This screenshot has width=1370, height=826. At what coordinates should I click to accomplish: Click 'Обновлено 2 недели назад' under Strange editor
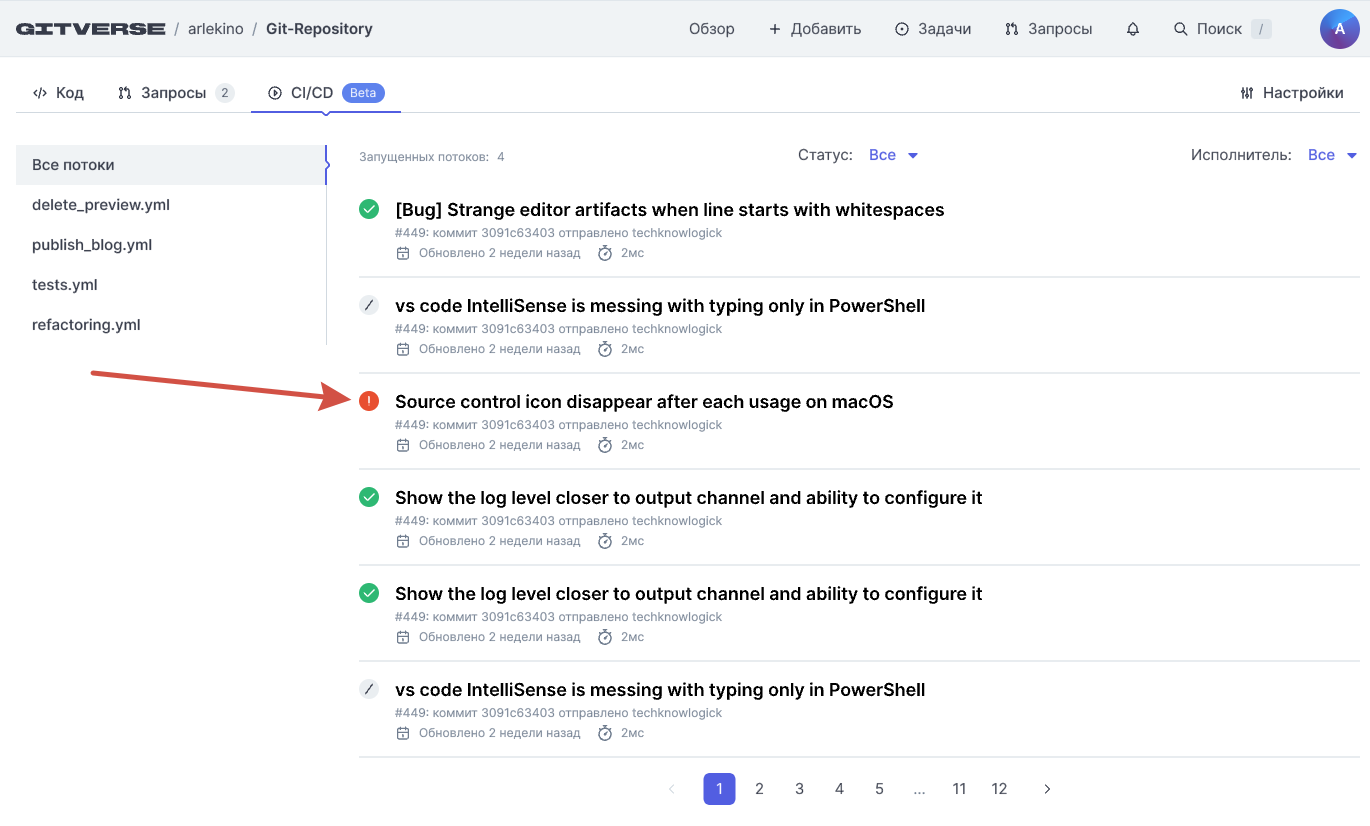pyautogui.click(x=499, y=253)
